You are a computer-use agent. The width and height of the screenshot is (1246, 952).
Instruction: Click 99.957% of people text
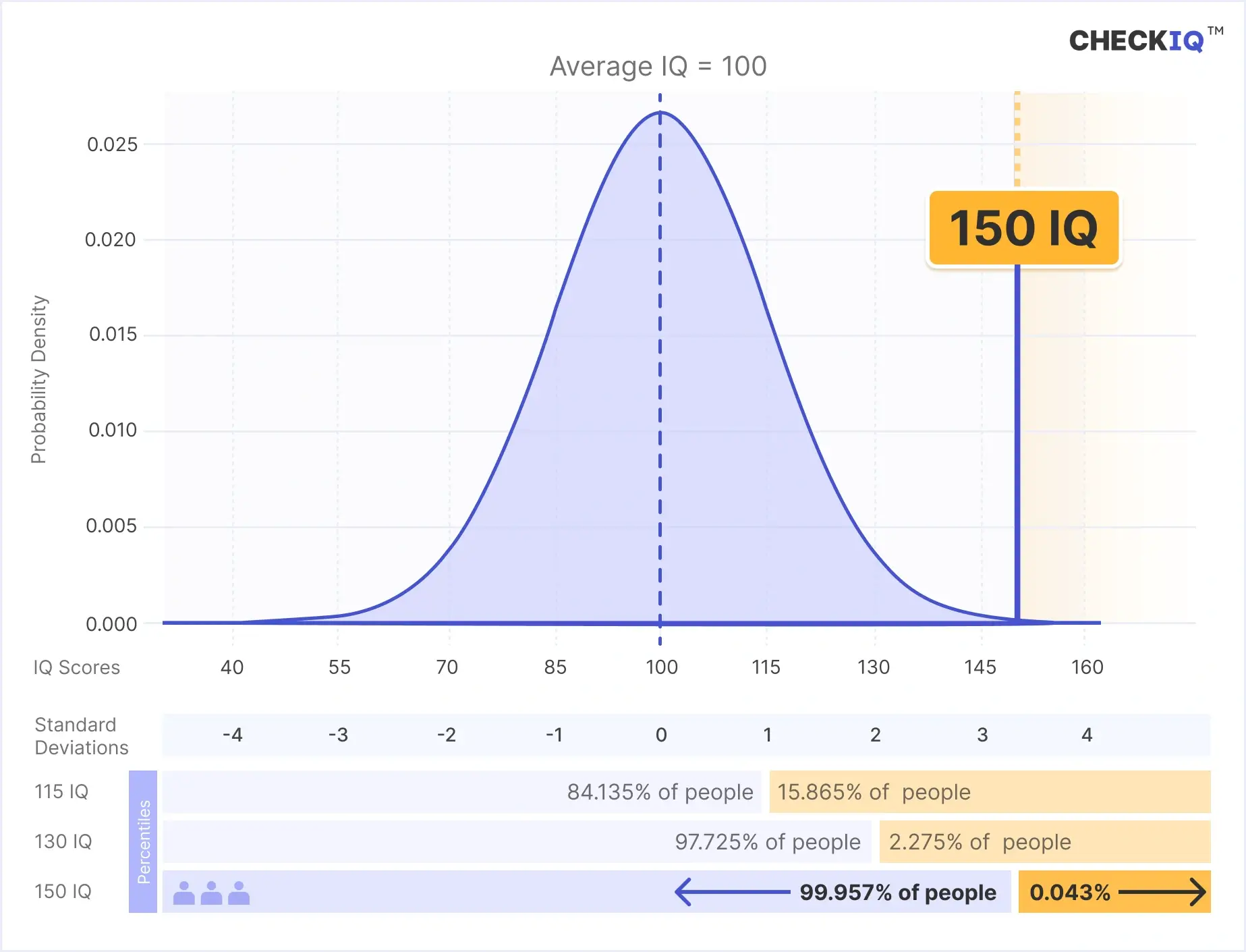point(898,892)
